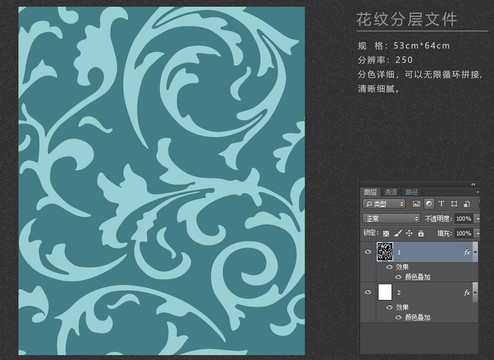The width and height of the screenshot is (494, 360).
Task: Toggle the adjustment layer filter icon
Action: point(429,204)
